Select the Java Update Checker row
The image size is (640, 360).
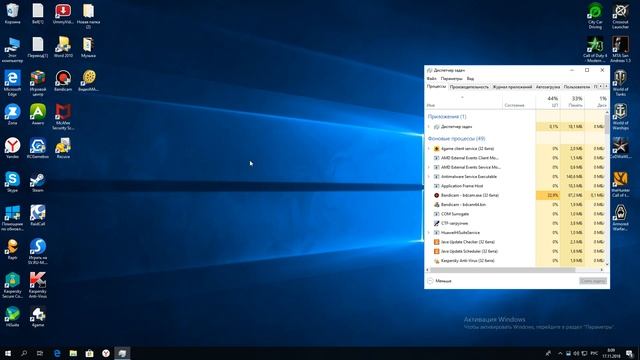click(516, 242)
